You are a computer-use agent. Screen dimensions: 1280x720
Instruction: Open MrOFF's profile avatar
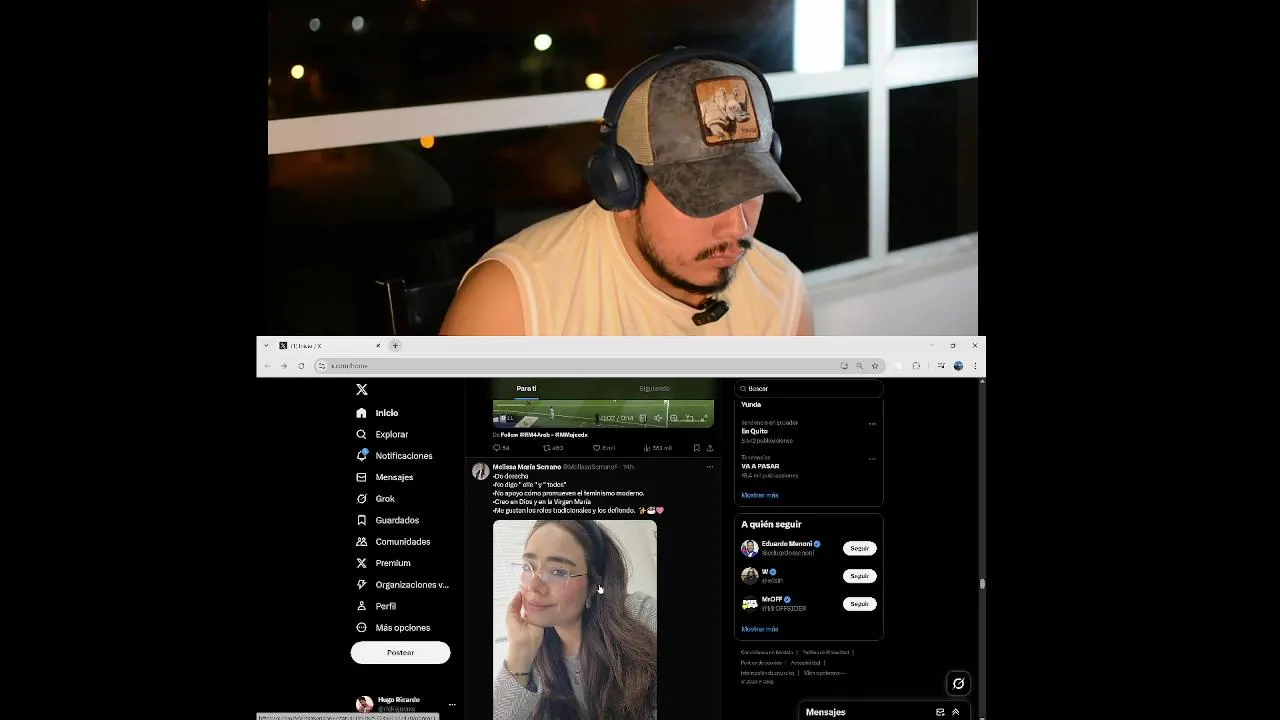pos(749,604)
